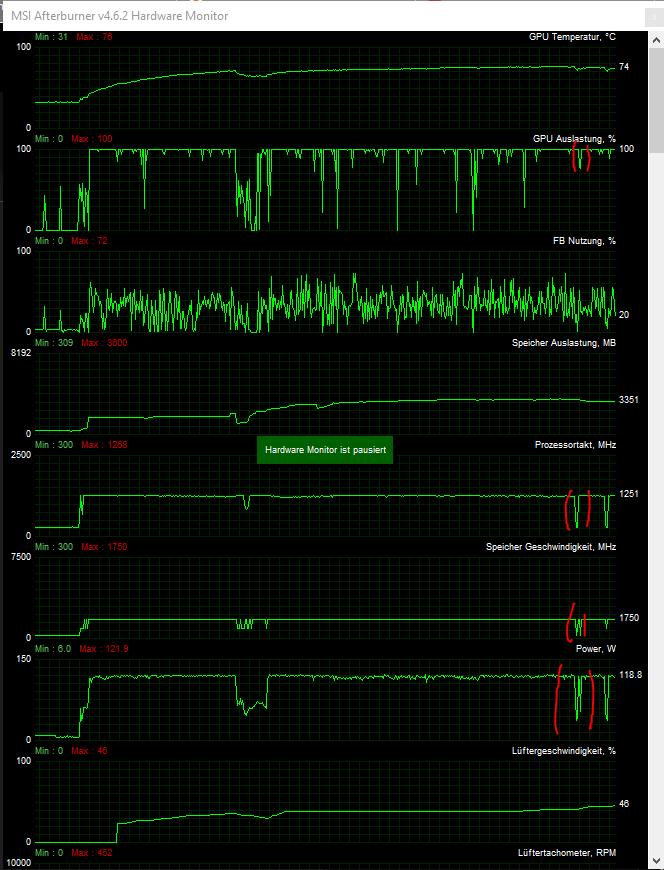Click the power value 118.8
Screen dimensions: 664x870
(631, 675)
